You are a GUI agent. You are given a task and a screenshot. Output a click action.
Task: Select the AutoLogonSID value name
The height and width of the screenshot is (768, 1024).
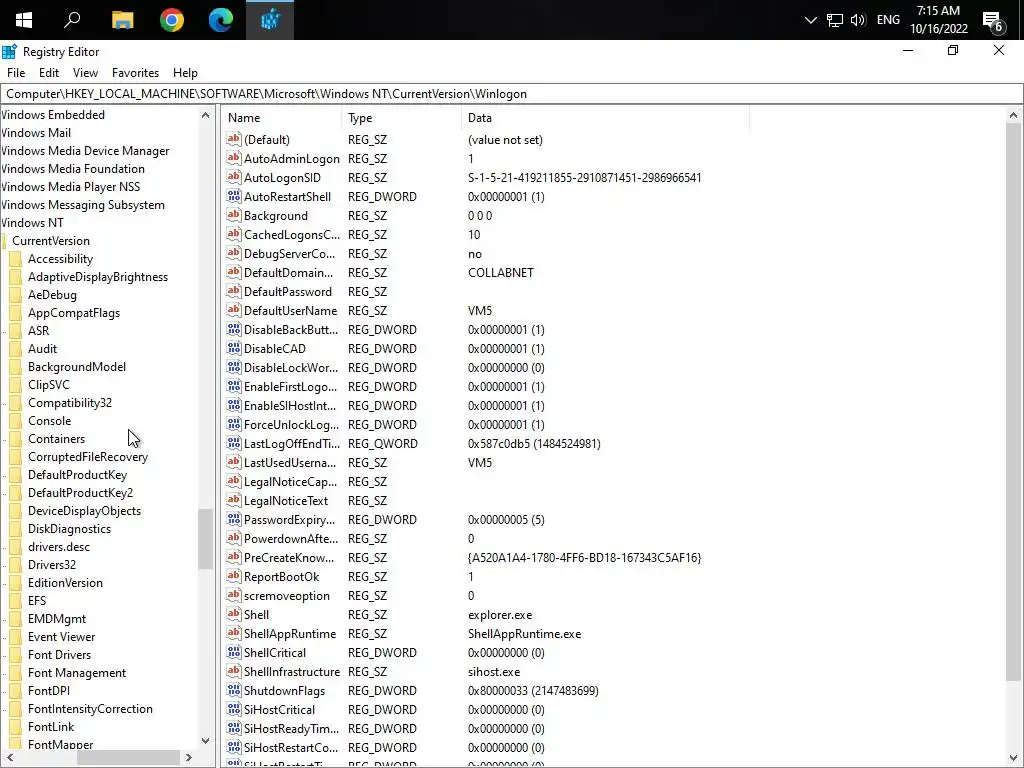coord(282,177)
